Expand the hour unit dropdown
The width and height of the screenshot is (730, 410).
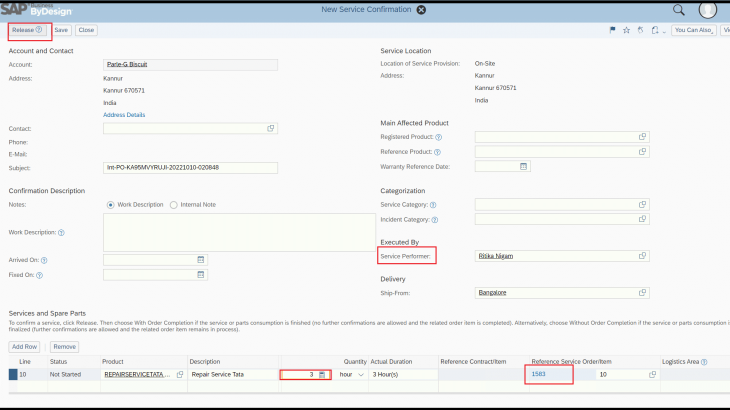coord(360,374)
